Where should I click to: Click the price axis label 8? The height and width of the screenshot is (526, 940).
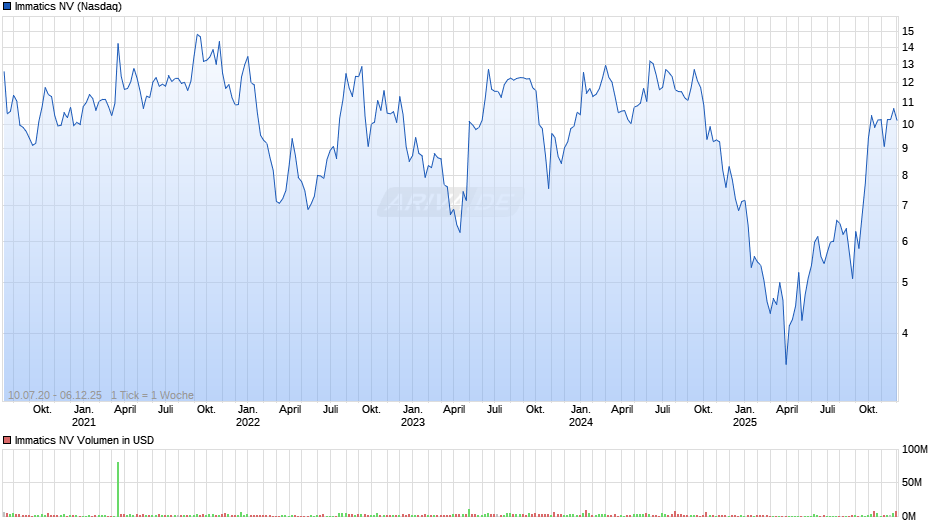click(x=905, y=176)
